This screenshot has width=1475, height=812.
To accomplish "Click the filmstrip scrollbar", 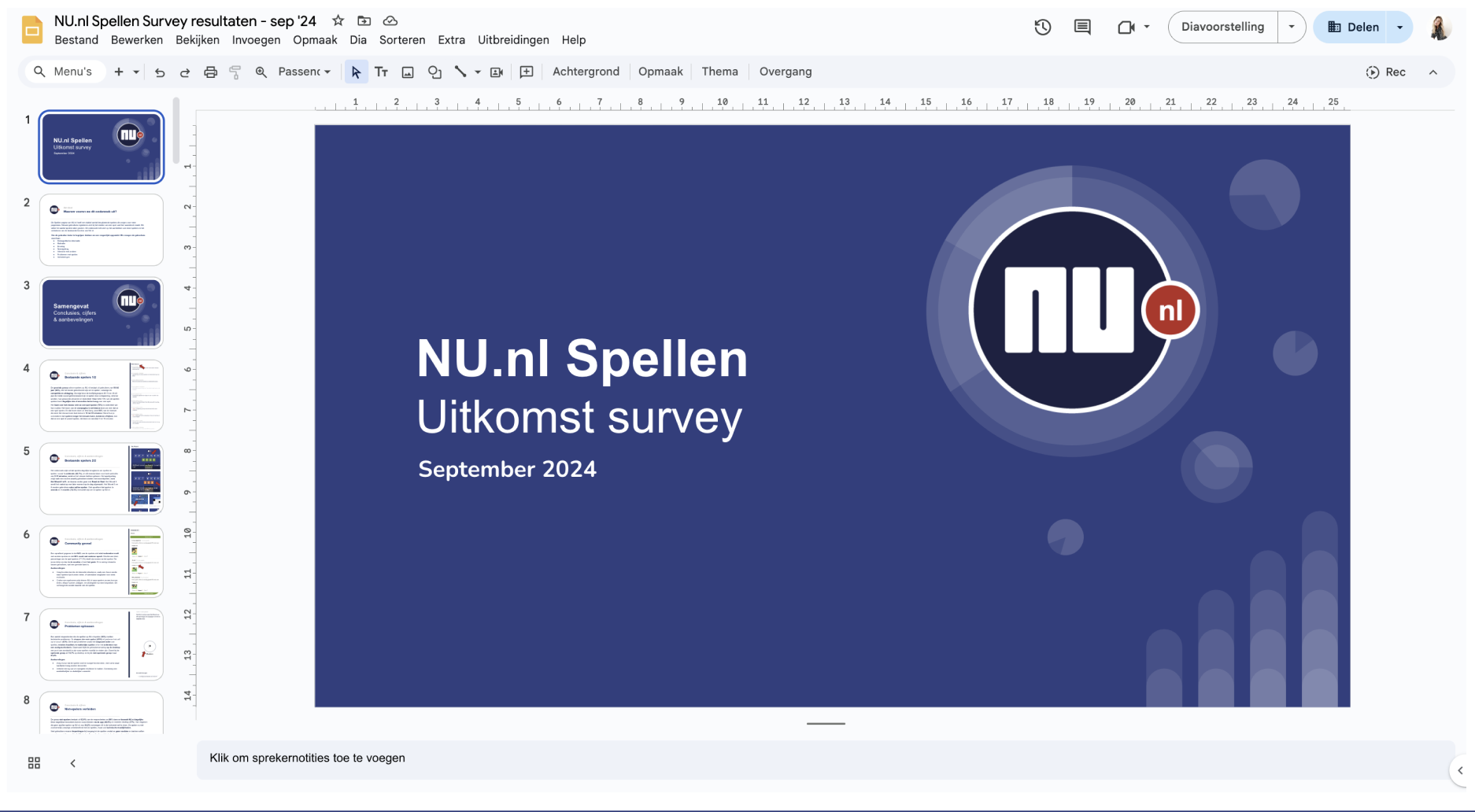I will [x=176, y=130].
